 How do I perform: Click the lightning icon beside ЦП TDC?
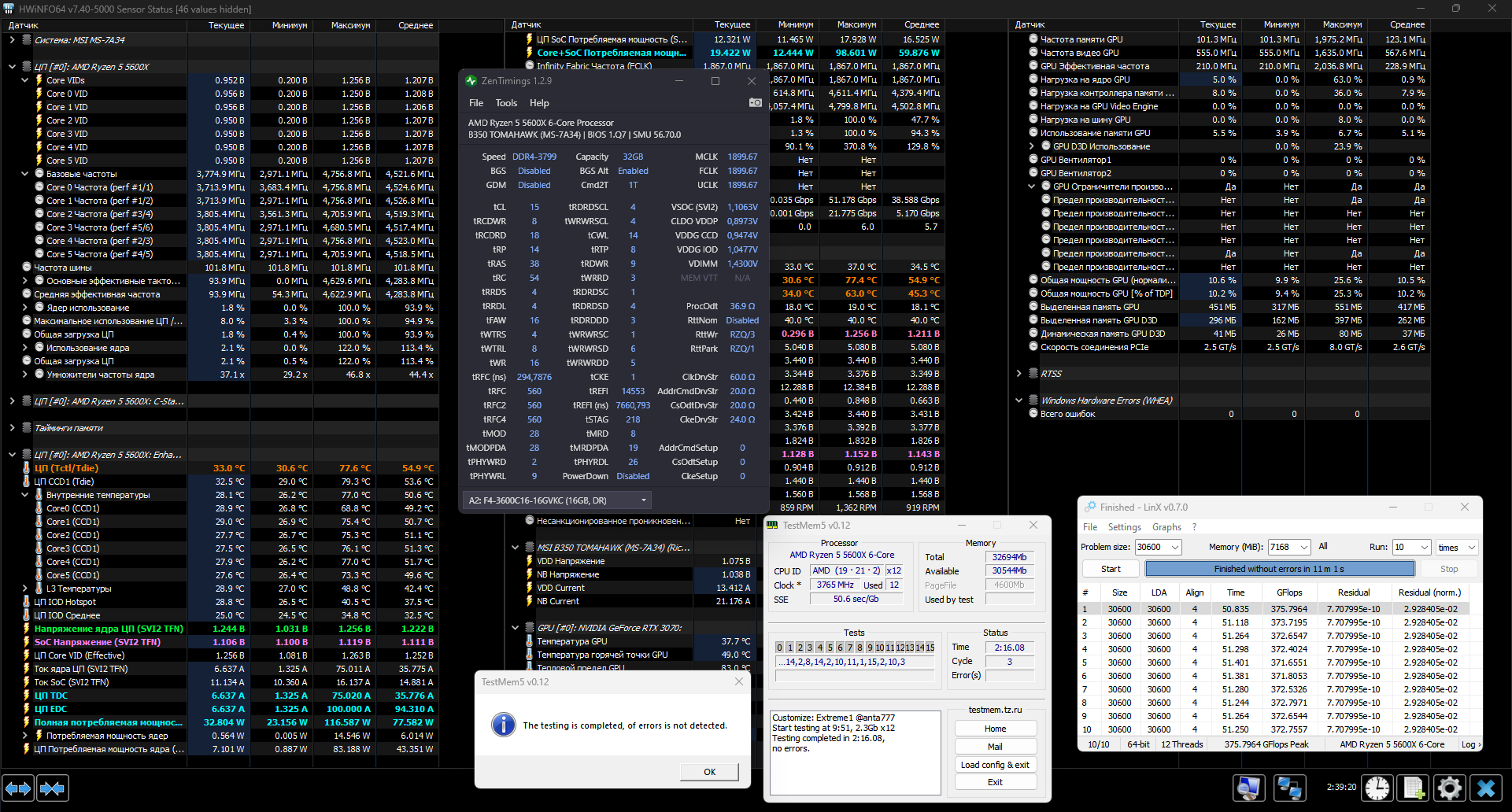27,696
